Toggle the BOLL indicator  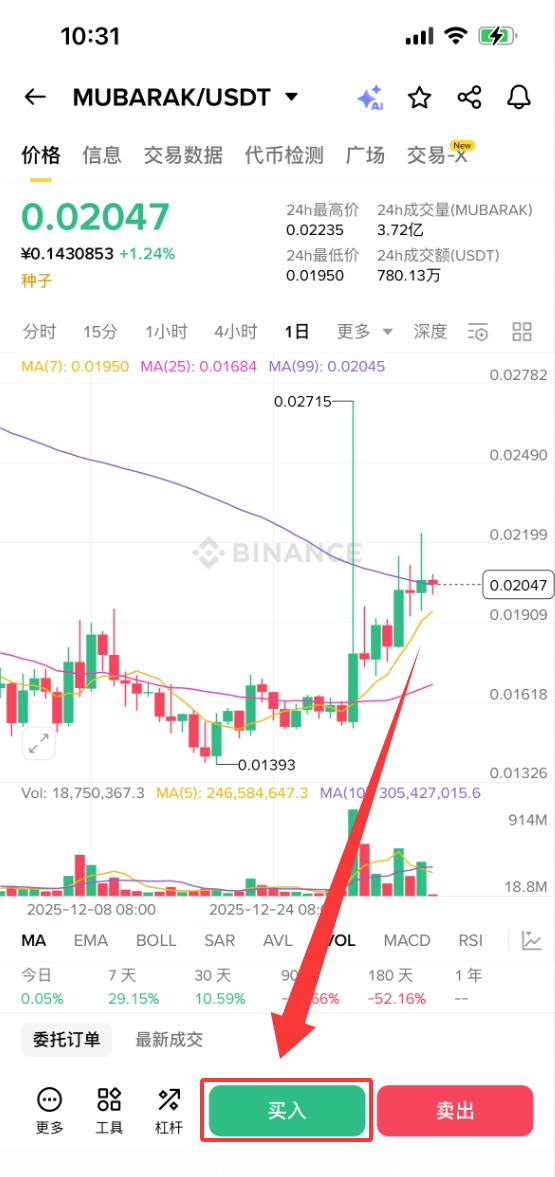pos(155,941)
